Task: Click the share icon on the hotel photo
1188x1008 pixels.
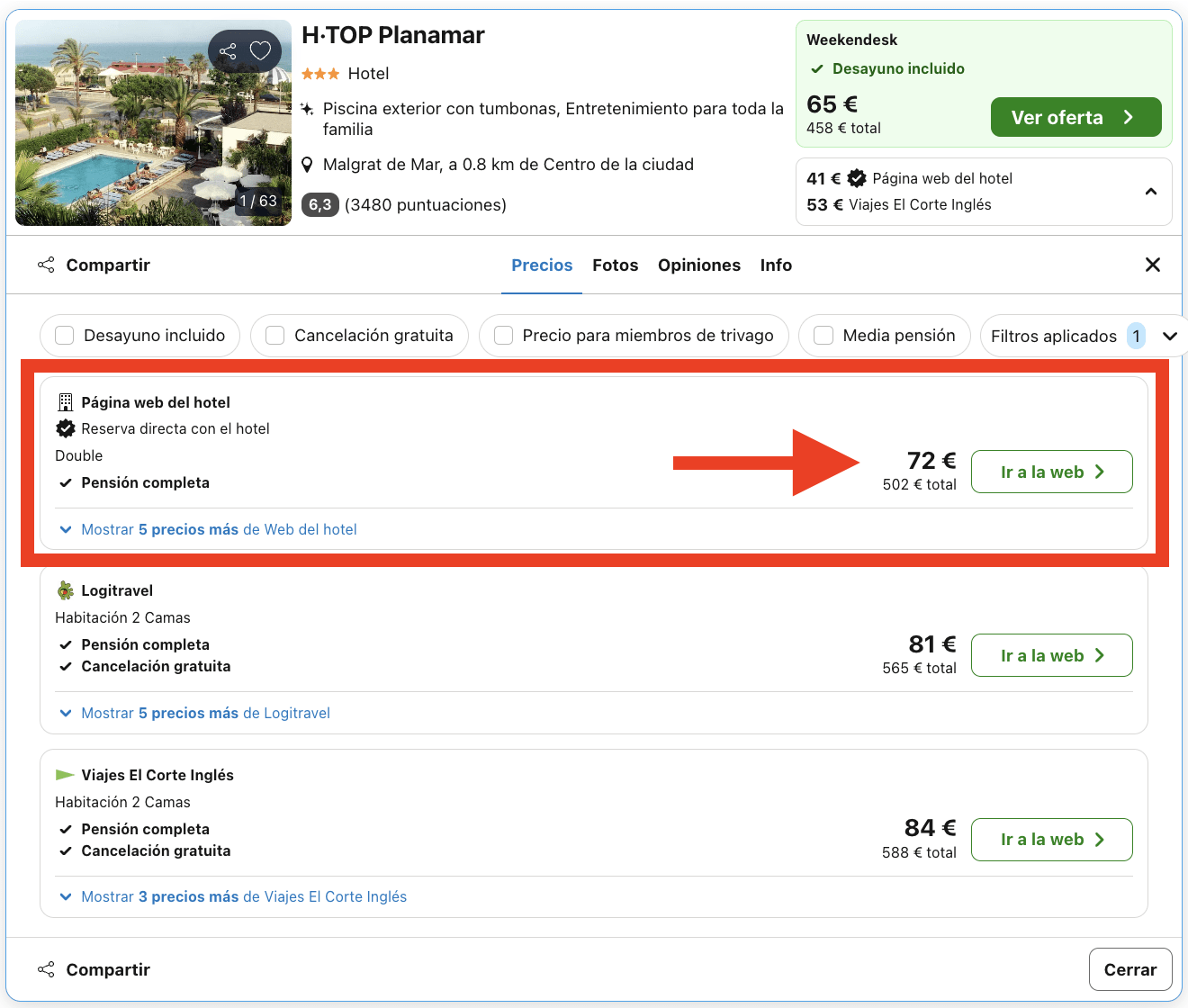Action: 228,51
